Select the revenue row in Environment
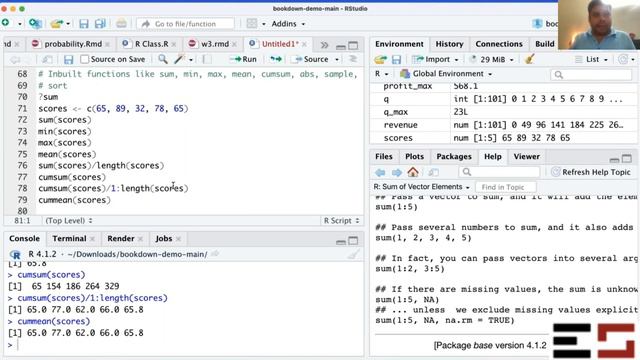This screenshot has width=640, height=360. [503, 125]
